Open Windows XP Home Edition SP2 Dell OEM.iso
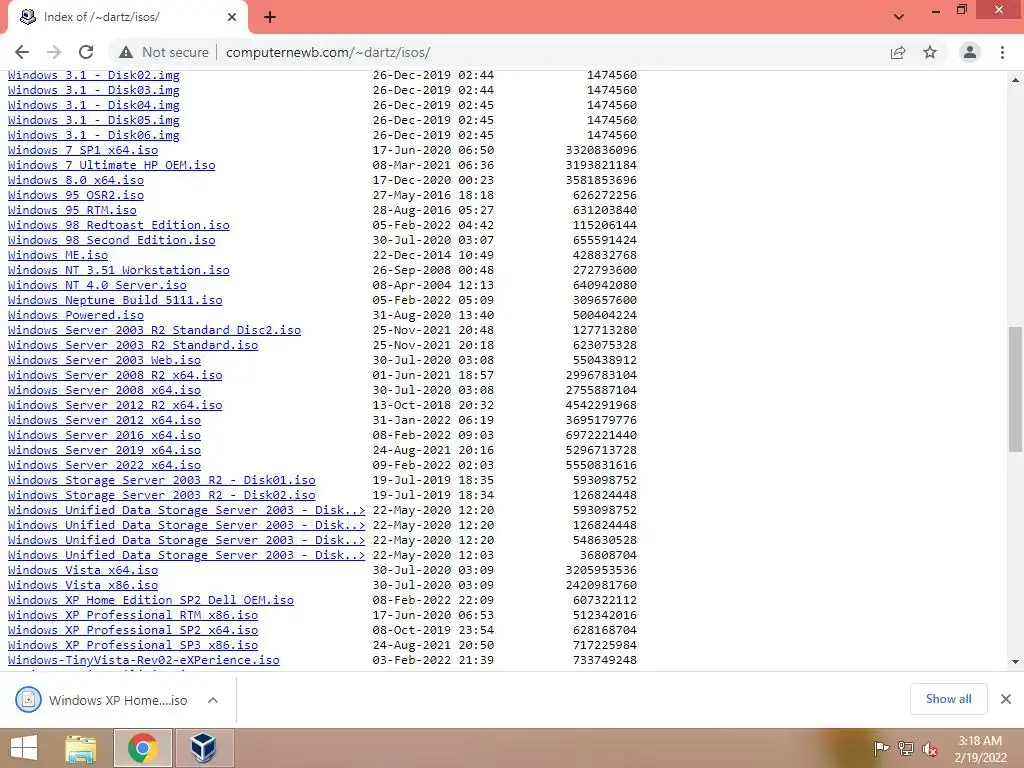Screen dimensions: 1024x768 [x=151, y=601]
